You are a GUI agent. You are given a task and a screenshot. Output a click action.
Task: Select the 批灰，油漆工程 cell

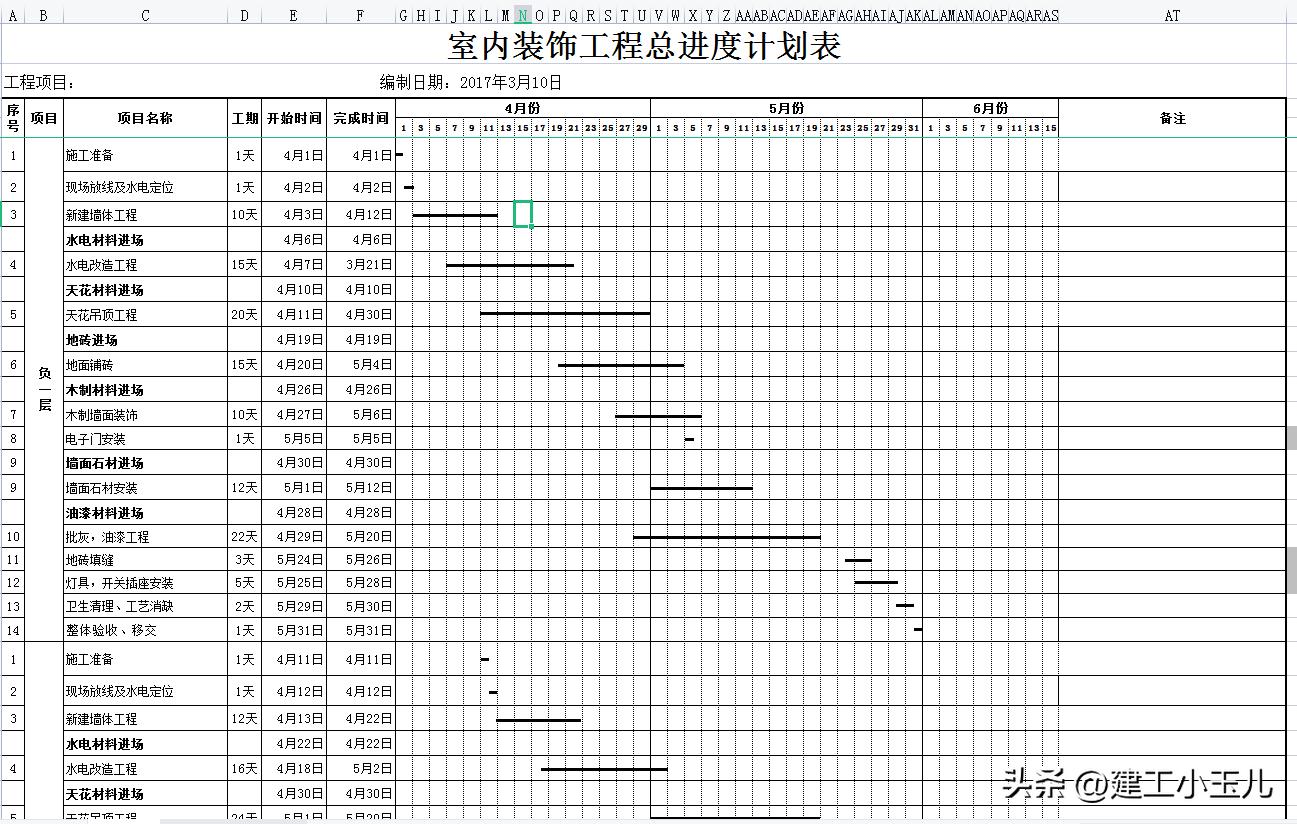click(x=145, y=537)
